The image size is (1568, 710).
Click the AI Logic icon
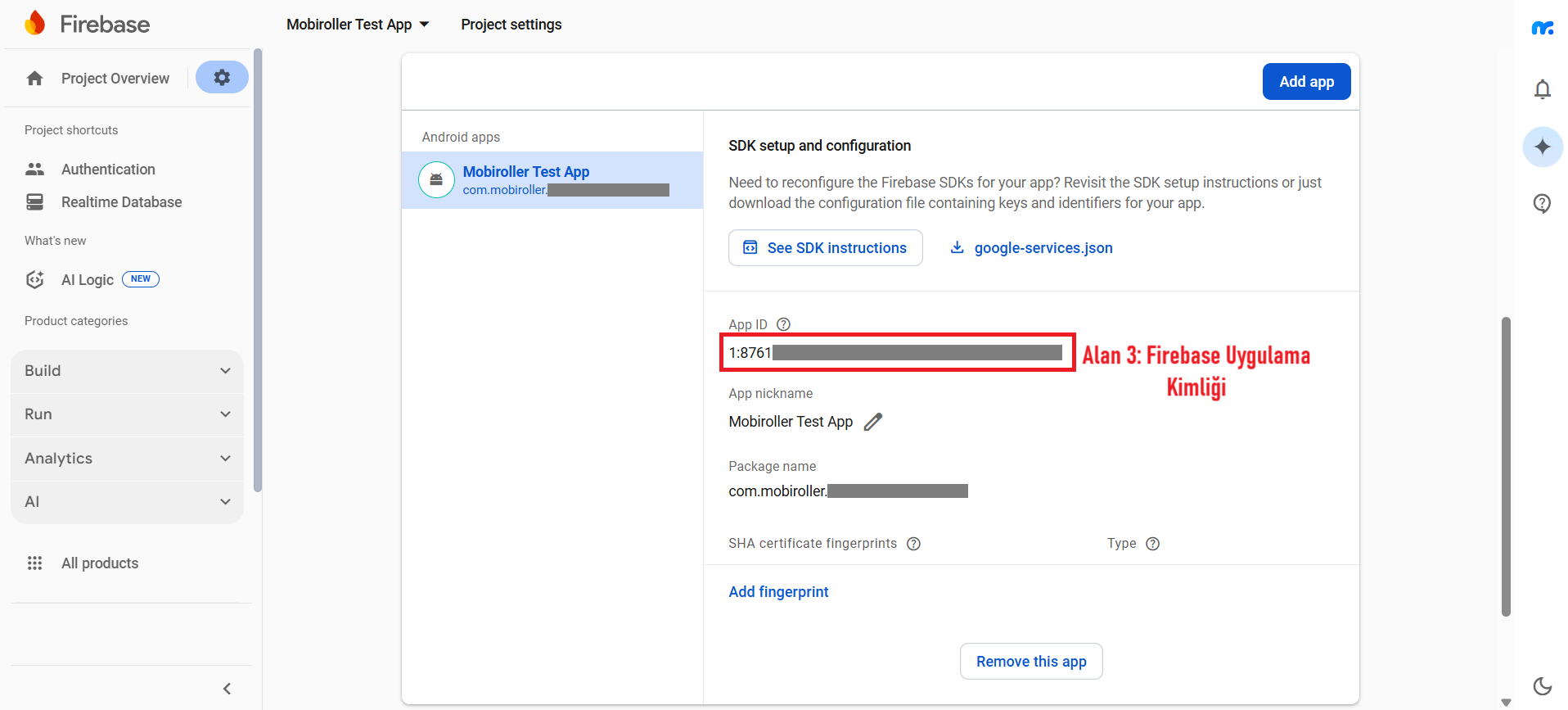34,279
